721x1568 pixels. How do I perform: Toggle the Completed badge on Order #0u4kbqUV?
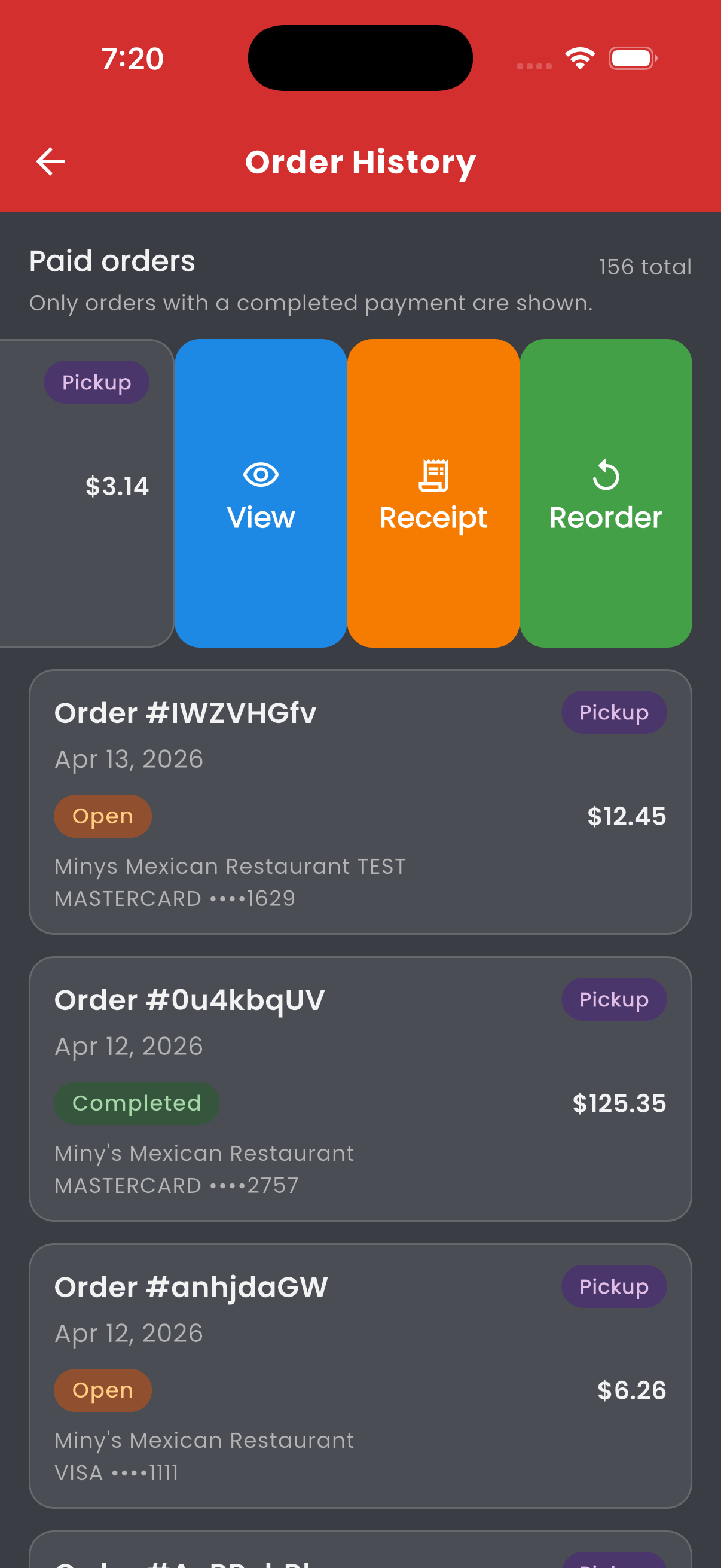(136, 1103)
